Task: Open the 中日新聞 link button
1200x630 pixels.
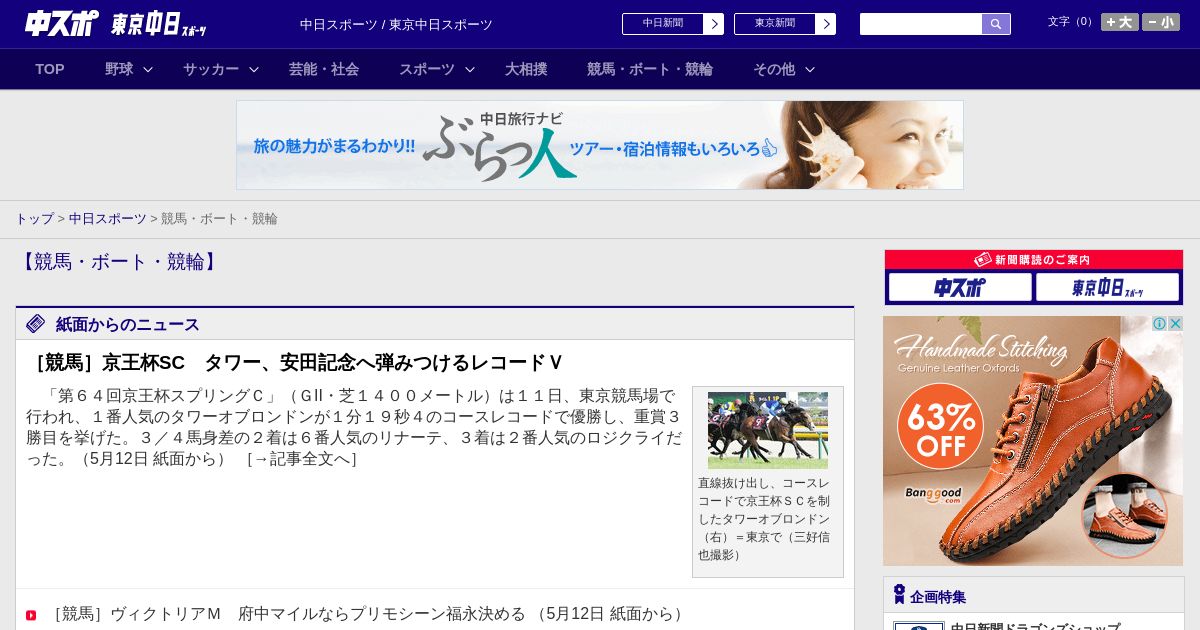Action: click(x=663, y=24)
